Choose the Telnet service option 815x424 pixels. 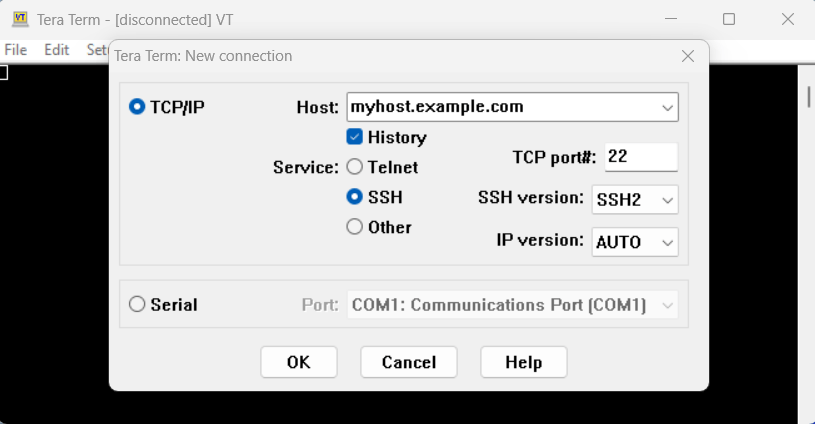click(x=354, y=167)
